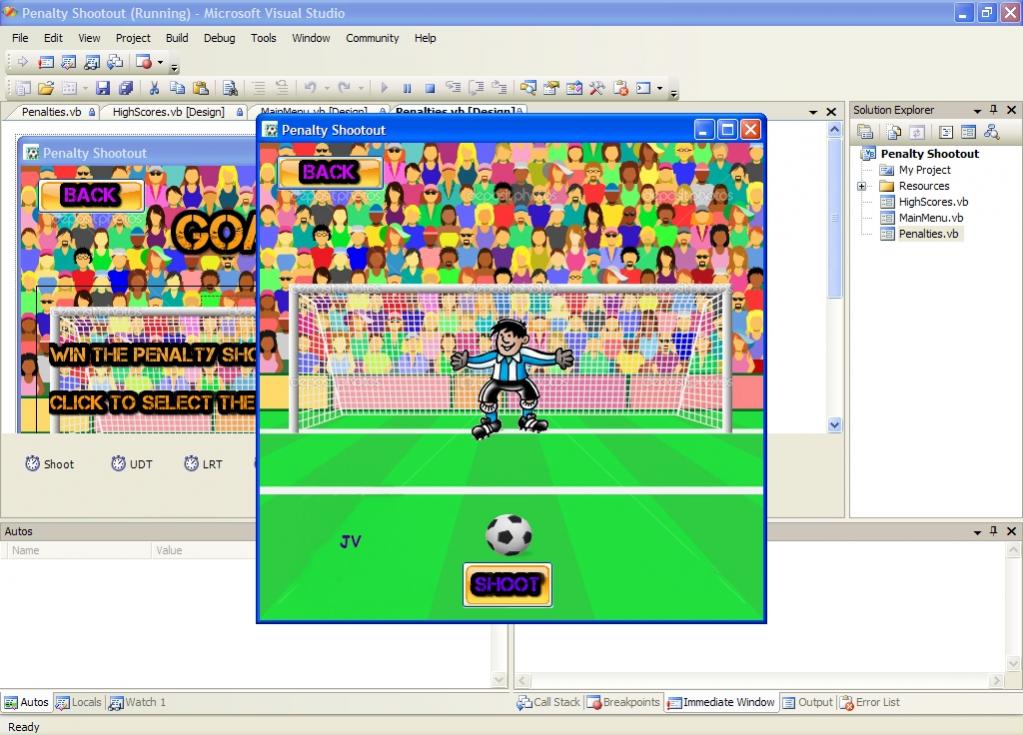
Task: Click Properties icon in Solution Explorer toolbar
Action: tap(865, 132)
